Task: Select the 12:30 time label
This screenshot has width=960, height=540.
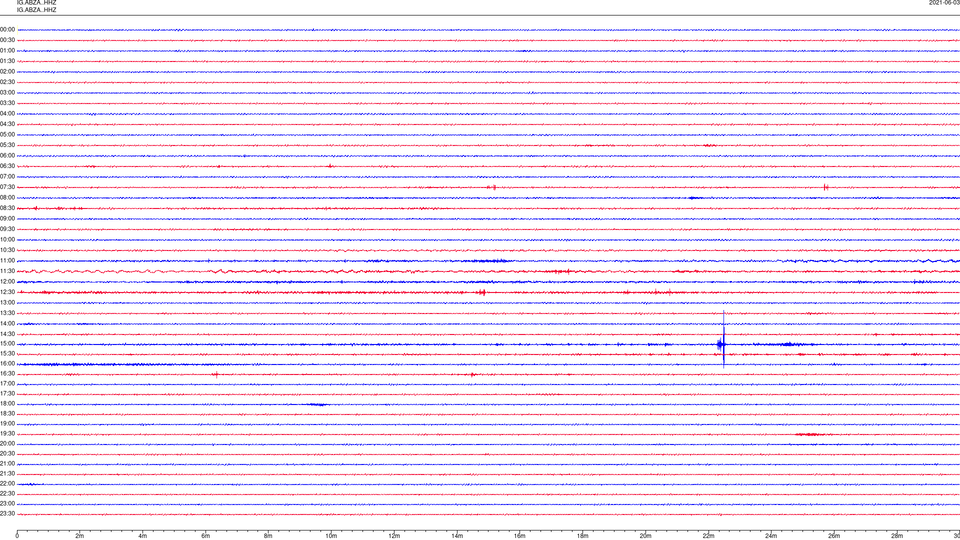Action: click(x=7, y=292)
